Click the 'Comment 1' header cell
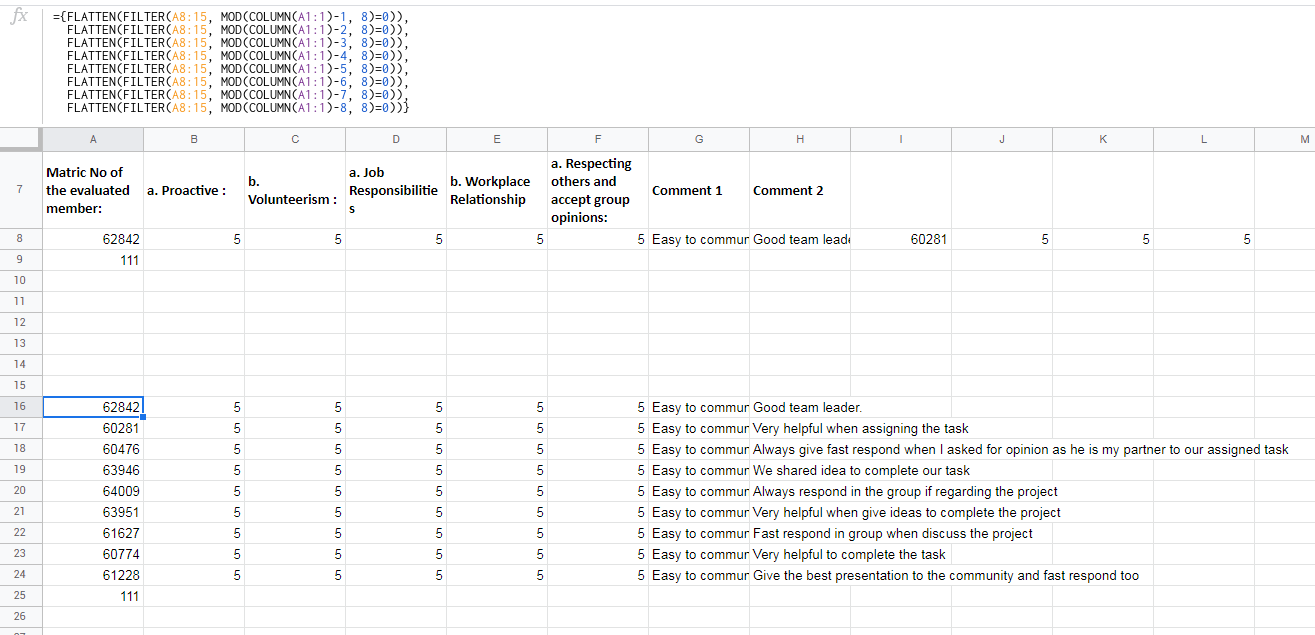The image size is (1315, 635). point(699,190)
